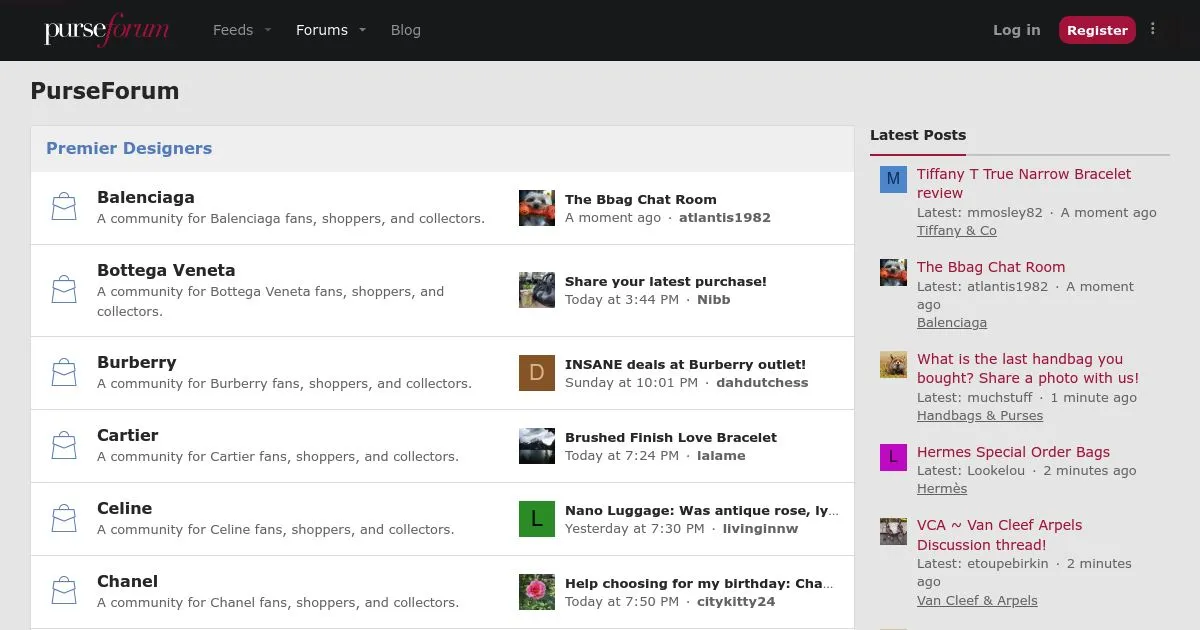Viewport: 1200px width, 630px height.
Task: View citykitty24 user profile
Action: tap(736, 601)
